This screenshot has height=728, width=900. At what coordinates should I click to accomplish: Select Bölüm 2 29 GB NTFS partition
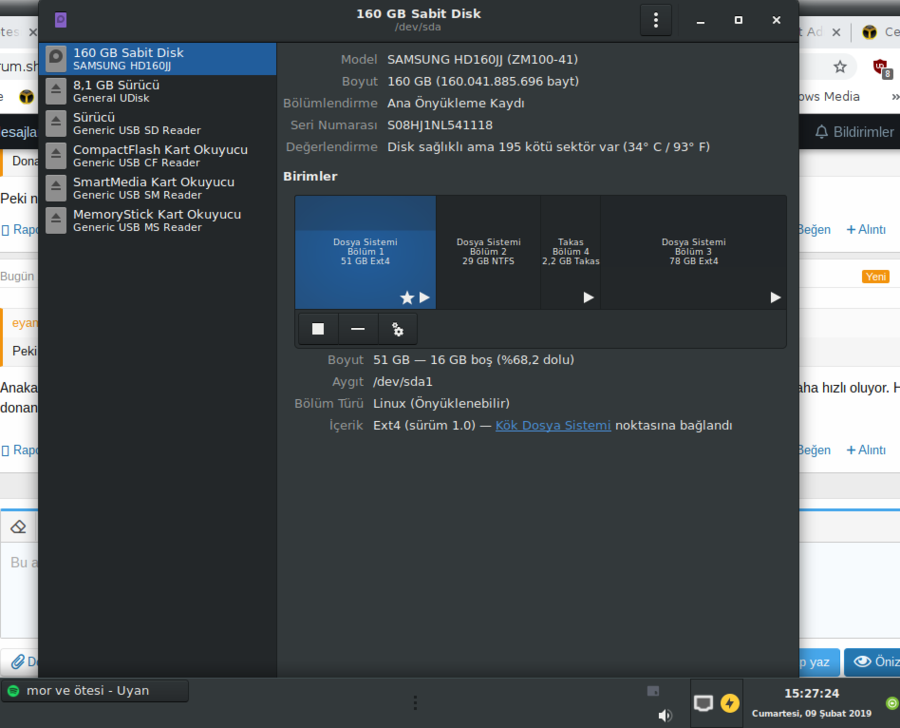[488, 252]
